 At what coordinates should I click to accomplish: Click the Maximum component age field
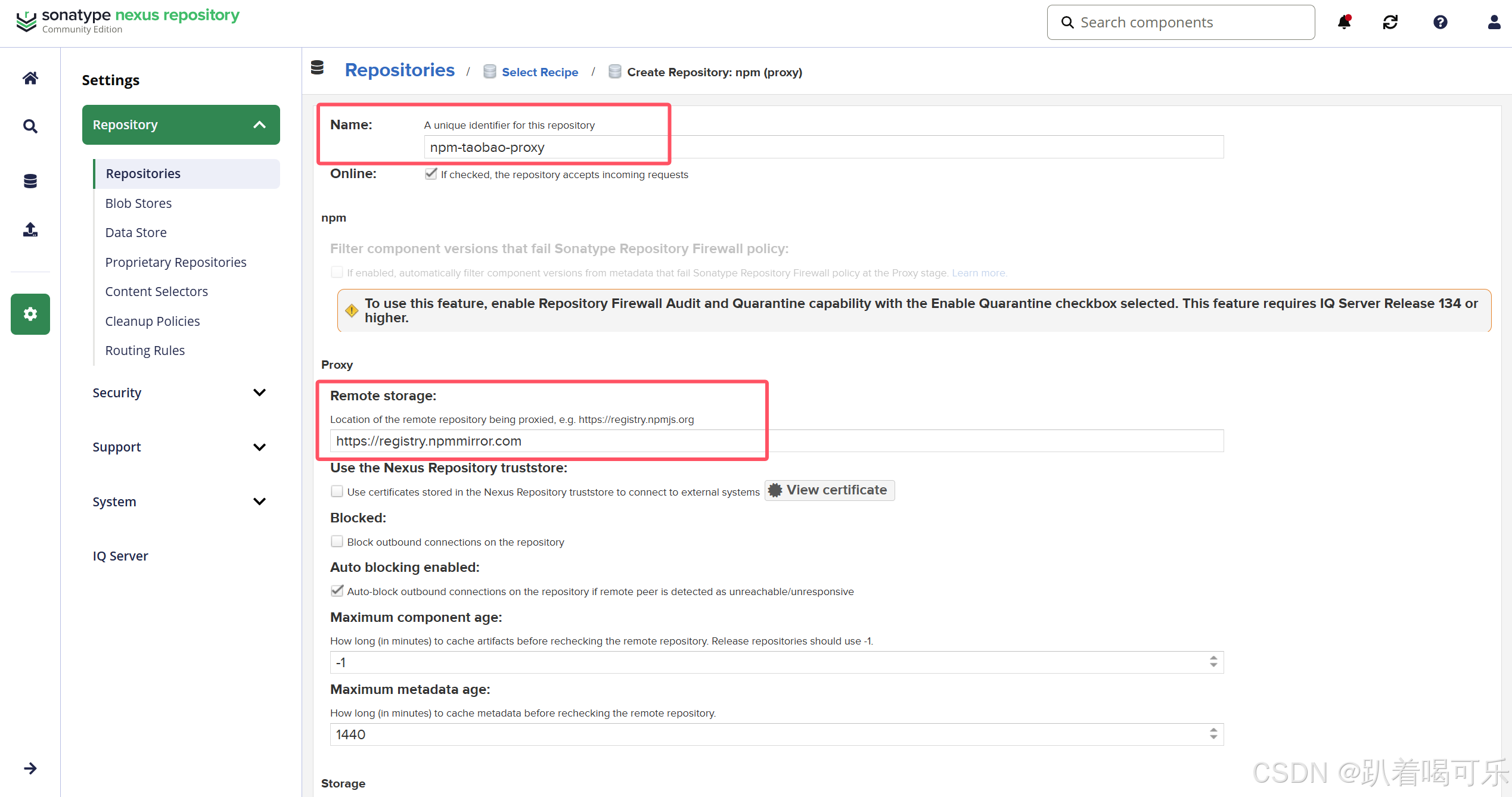click(777, 662)
